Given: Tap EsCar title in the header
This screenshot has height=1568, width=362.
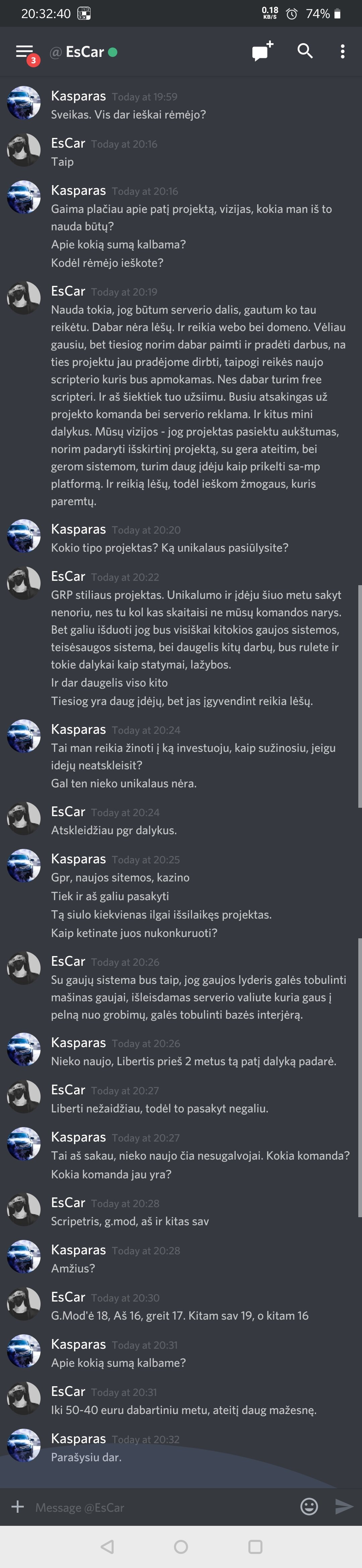Looking at the screenshot, I should point(85,52).
